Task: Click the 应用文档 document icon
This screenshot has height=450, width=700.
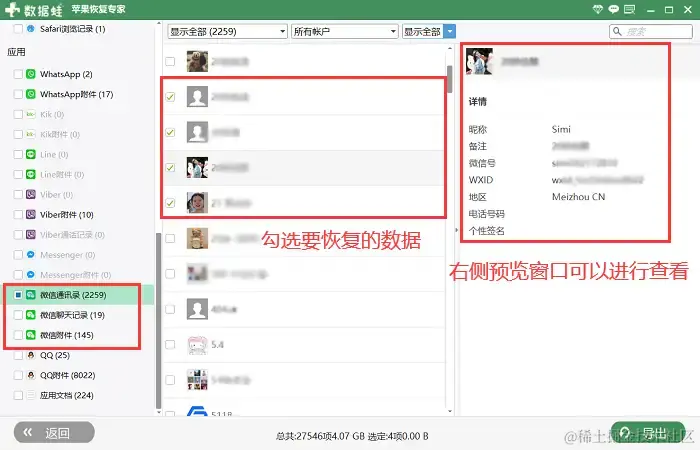Action: [x=30, y=396]
